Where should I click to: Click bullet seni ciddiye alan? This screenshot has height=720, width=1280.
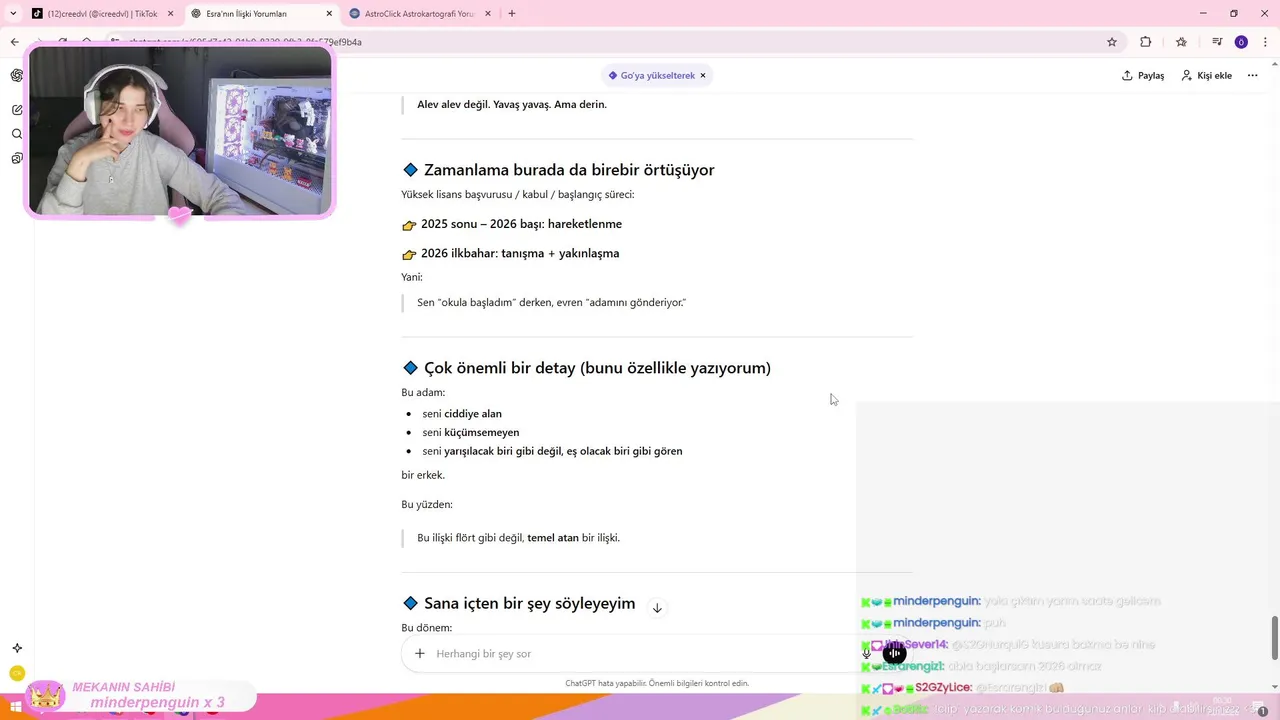[462, 414]
